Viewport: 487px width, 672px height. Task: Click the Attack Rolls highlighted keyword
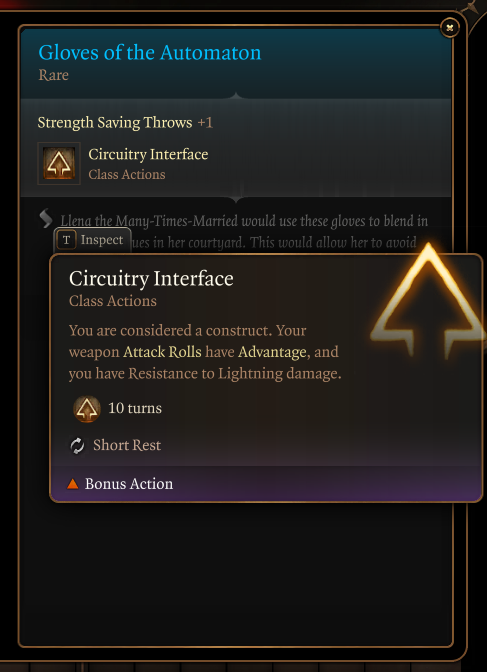162,352
